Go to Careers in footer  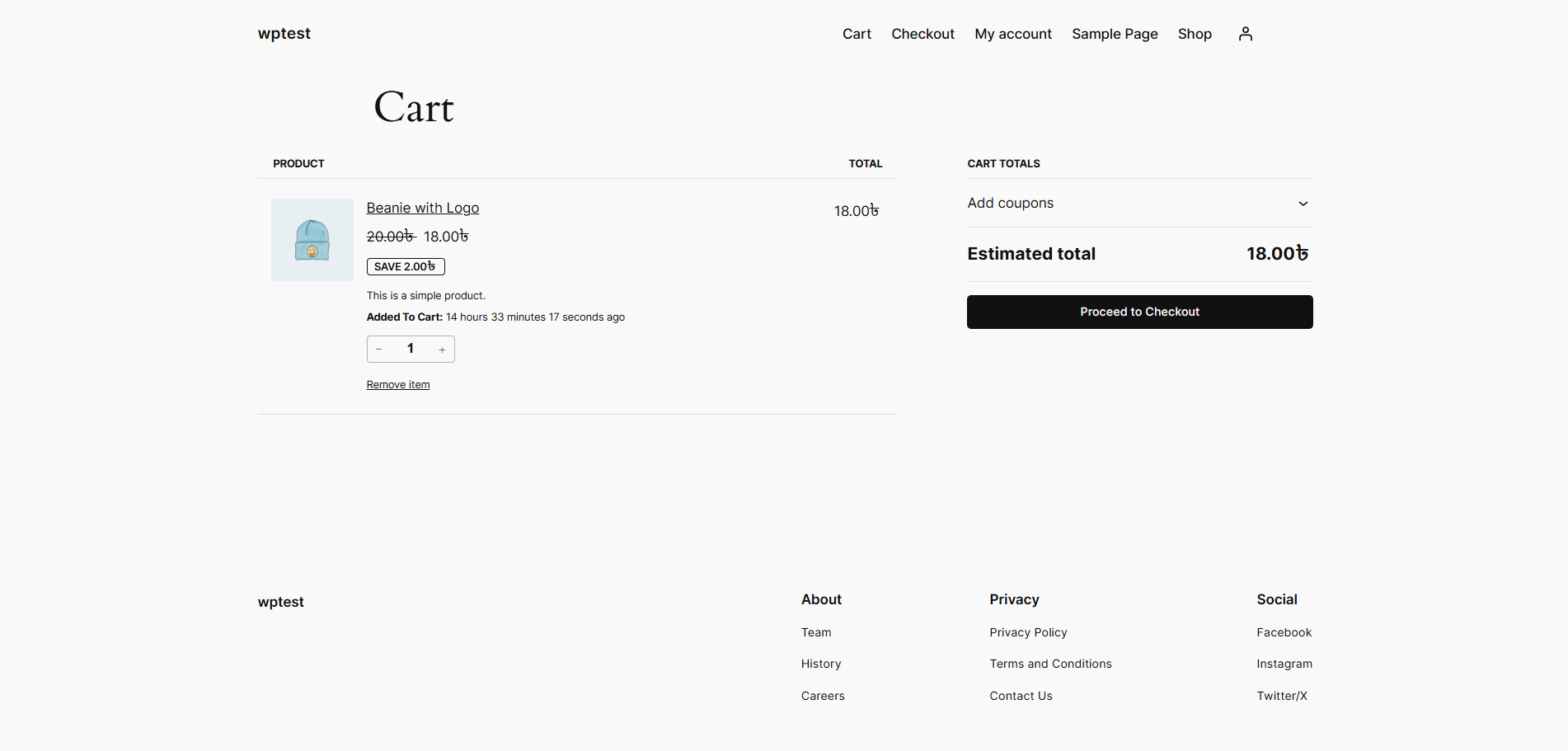pyautogui.click(x=823, y=696)
